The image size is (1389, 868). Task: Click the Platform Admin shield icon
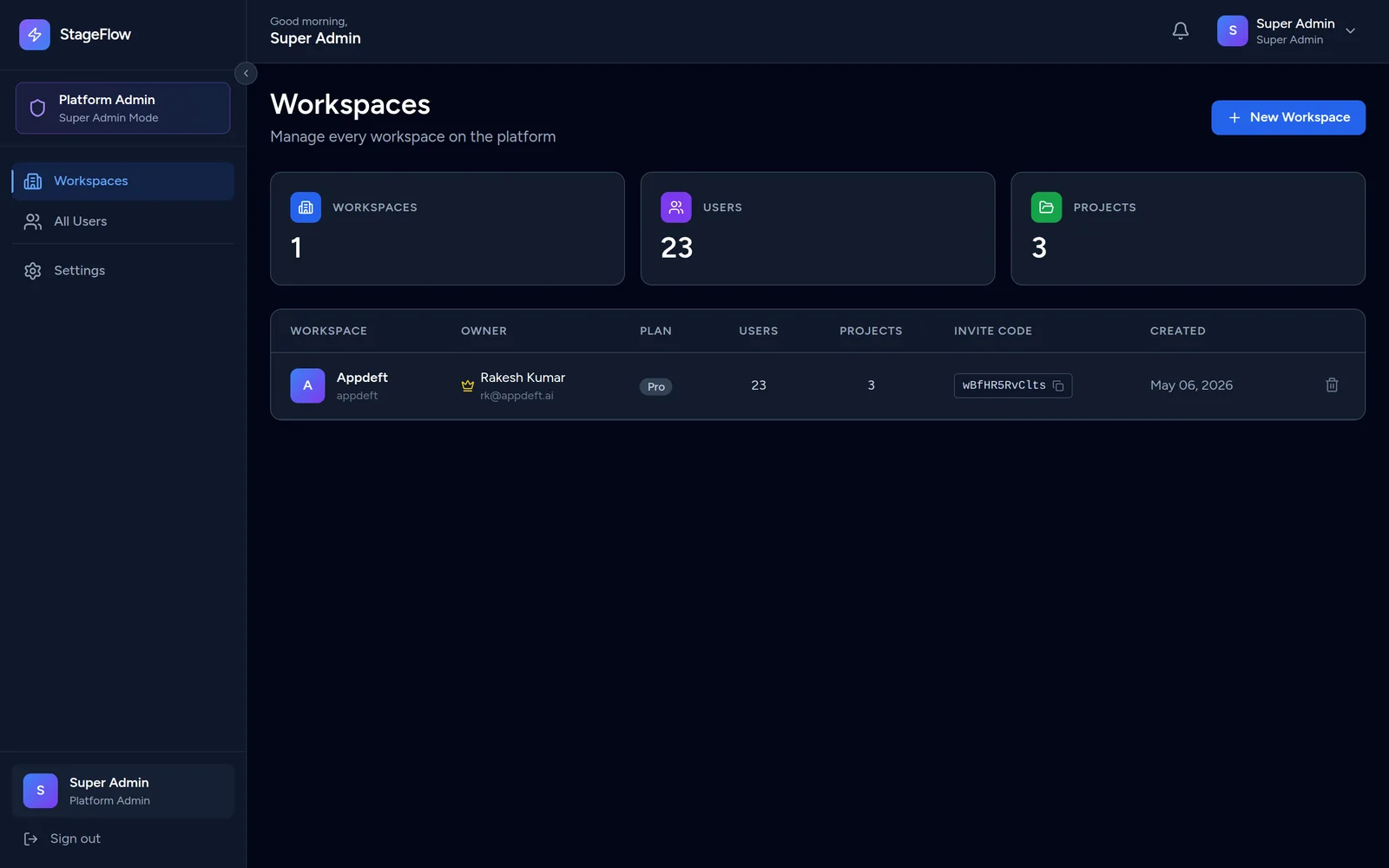point(37,108)
